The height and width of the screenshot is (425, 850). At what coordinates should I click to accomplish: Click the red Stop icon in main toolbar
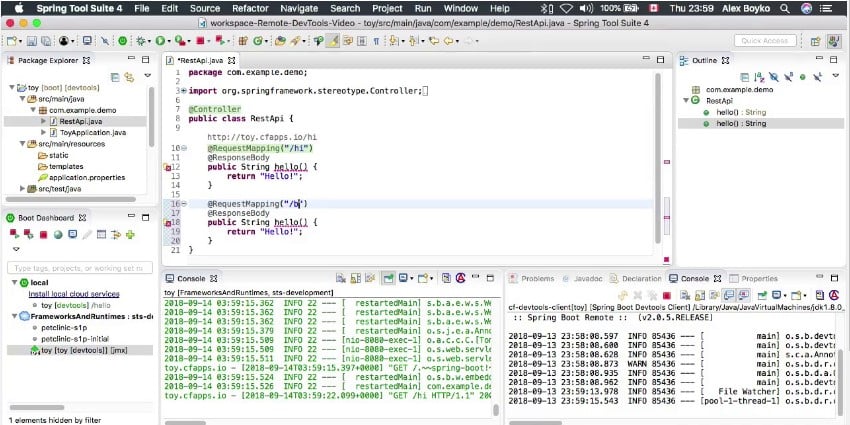point(201,41)
